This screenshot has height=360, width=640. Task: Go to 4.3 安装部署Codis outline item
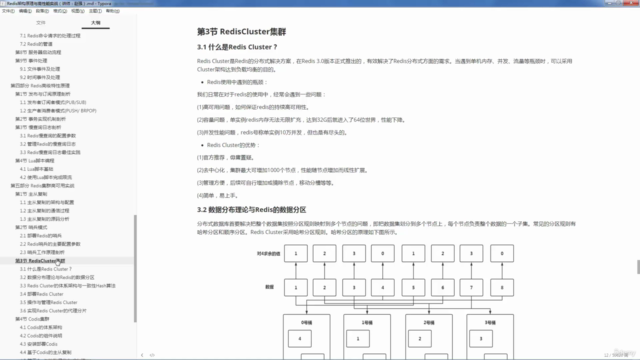(39, 344)
